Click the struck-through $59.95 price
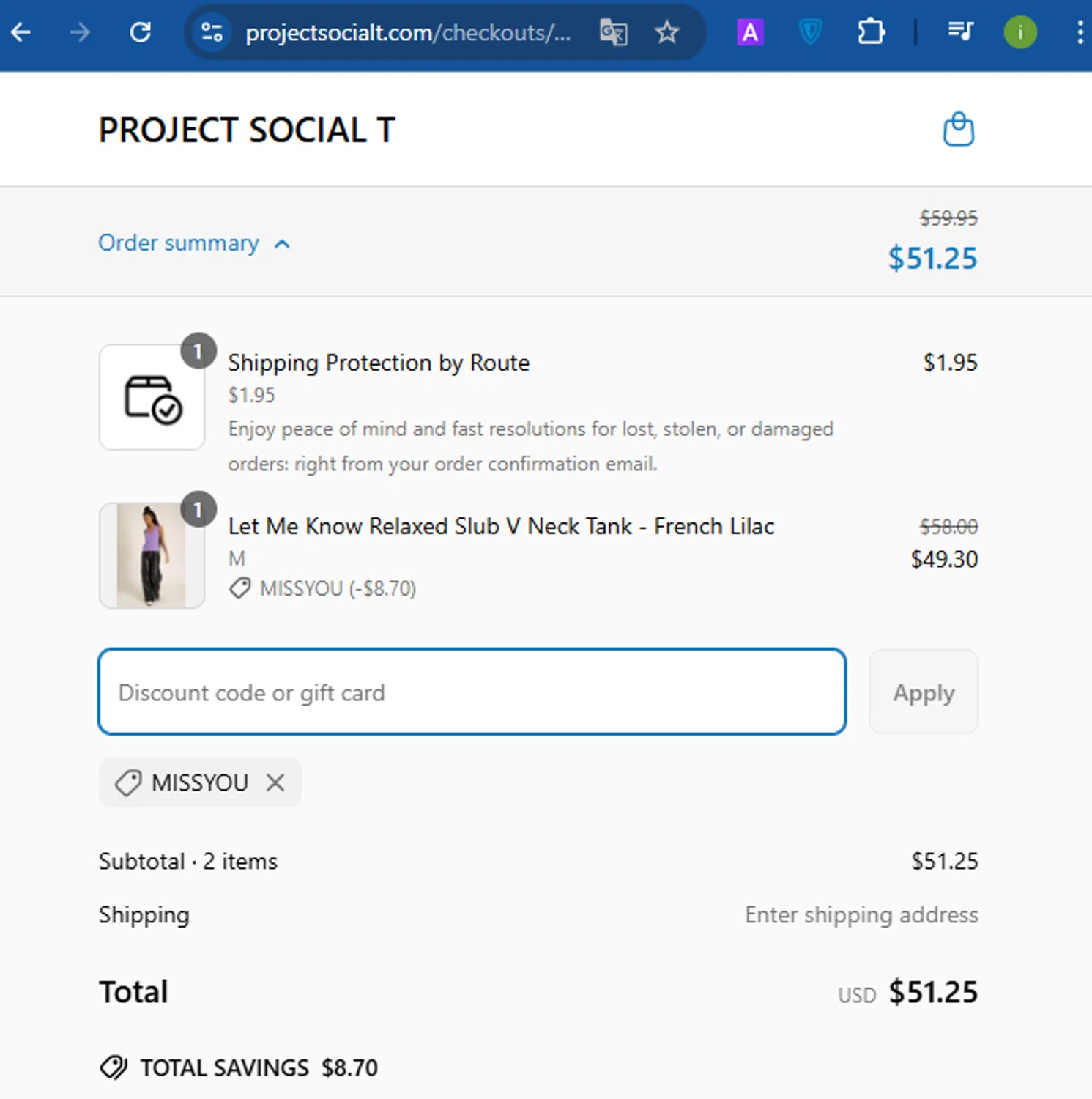This screenshot has height=1099, width=1092. (x=948, y=218)
